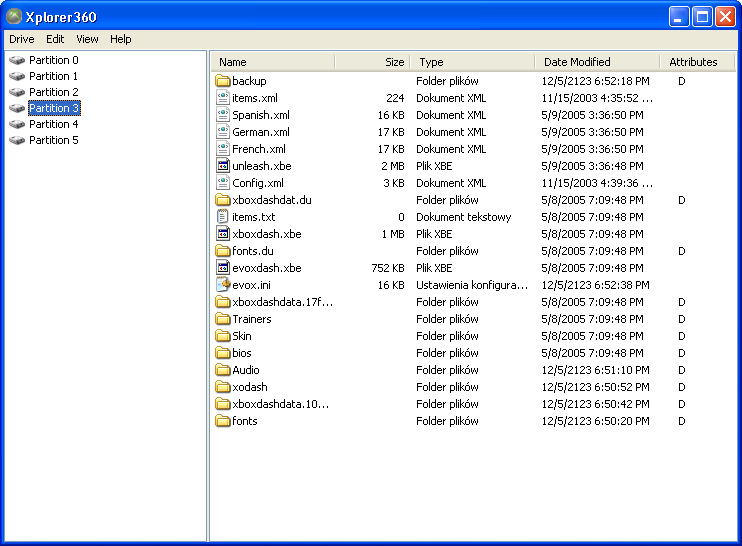Click the Skin folder icon

coord(222,336)
